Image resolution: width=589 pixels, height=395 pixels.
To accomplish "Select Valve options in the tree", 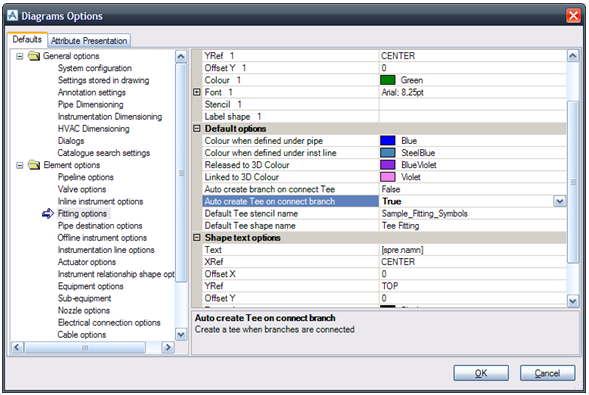I will click(x=82, y=189).
